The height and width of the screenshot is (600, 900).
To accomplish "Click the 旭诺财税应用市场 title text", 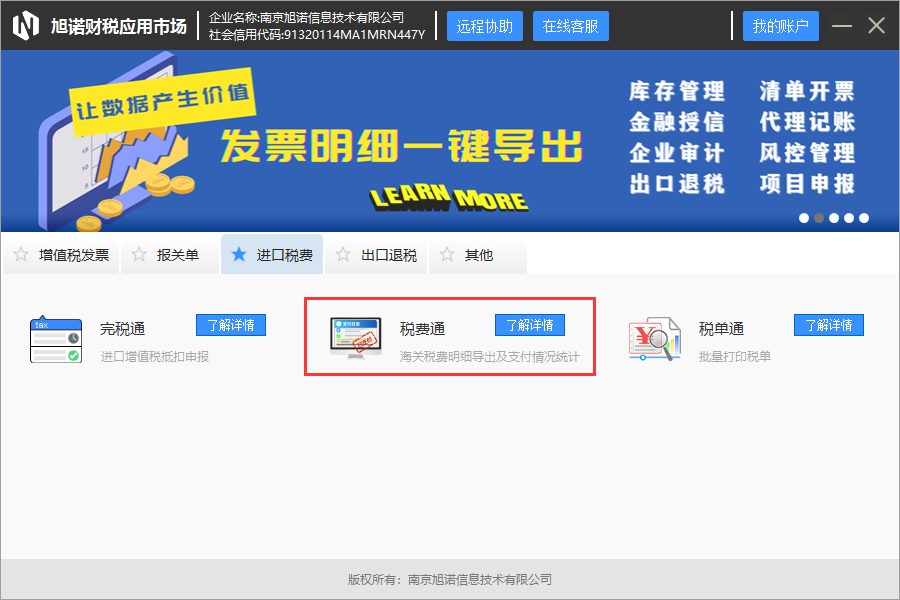I will tap(119, 26).
